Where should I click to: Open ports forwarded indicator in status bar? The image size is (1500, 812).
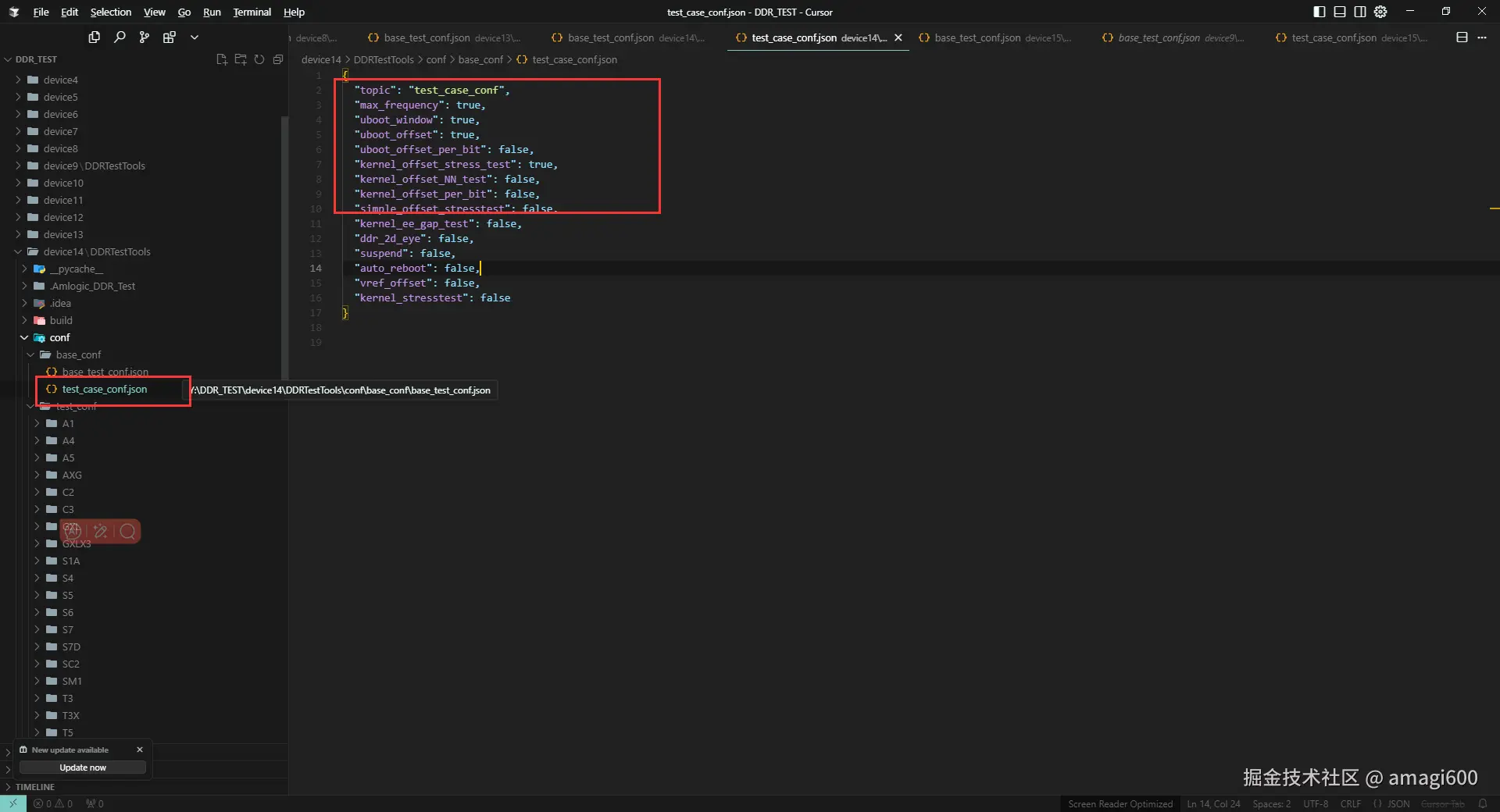95,803
